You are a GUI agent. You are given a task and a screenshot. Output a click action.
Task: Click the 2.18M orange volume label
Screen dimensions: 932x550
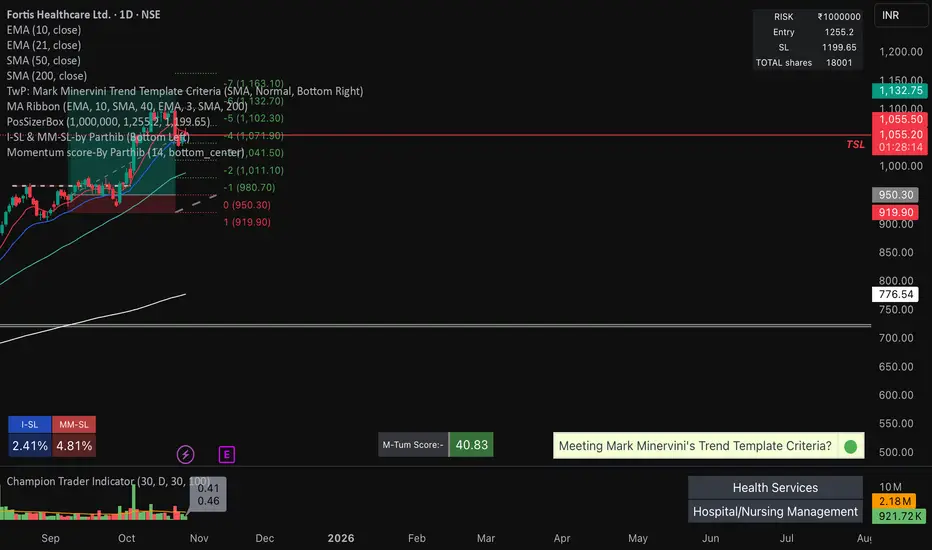894,501
